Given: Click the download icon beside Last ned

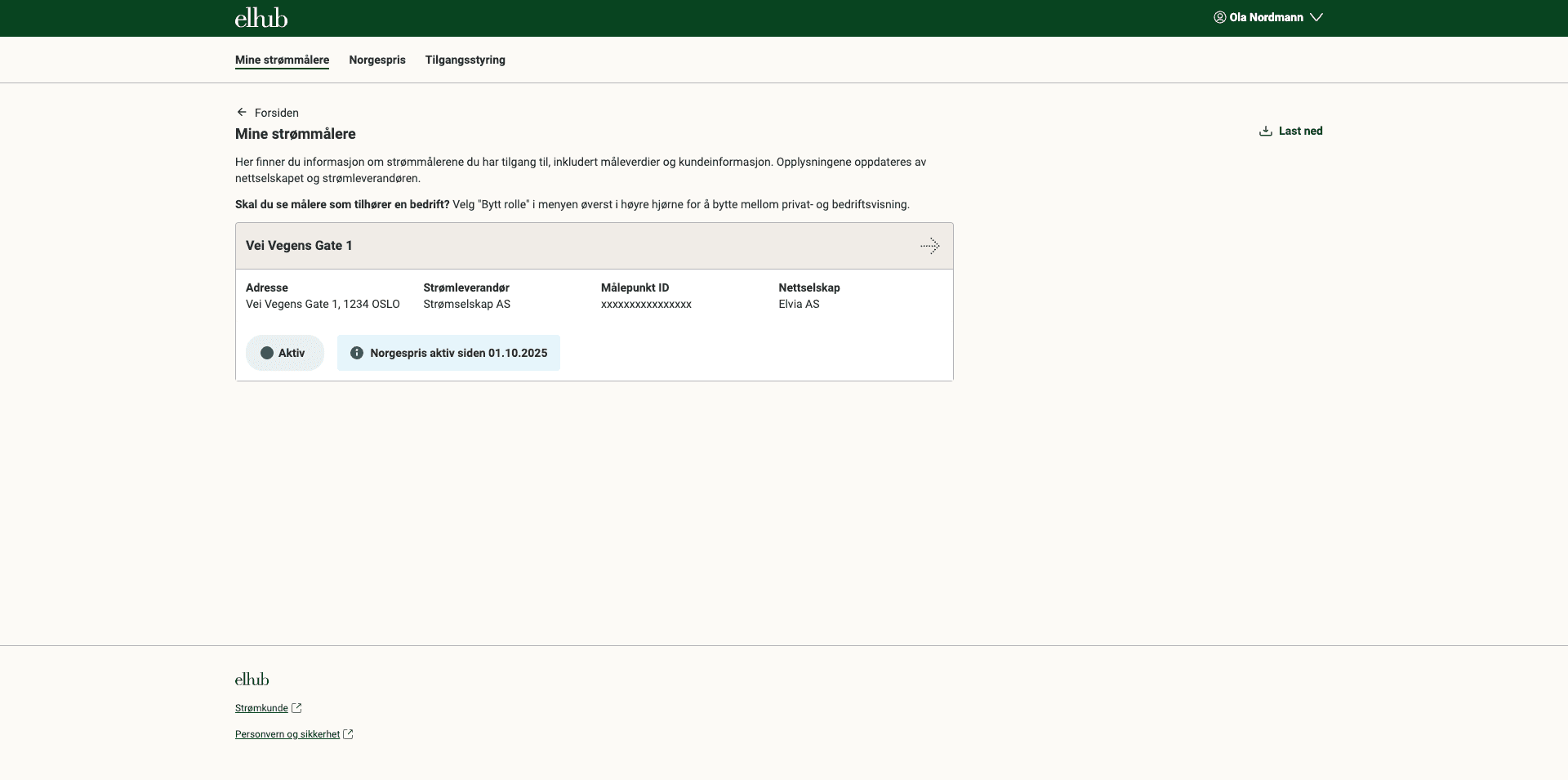Looking at the screenshot, I should (1265, 131).
